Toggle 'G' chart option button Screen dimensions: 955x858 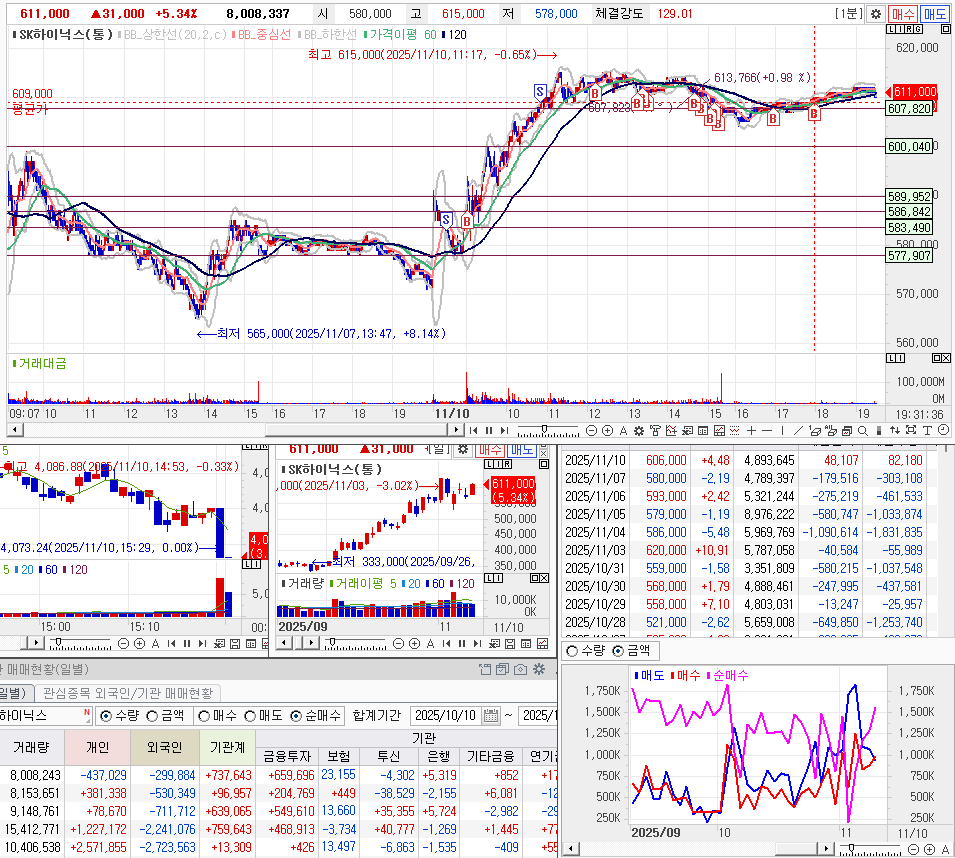click(918, 29)
